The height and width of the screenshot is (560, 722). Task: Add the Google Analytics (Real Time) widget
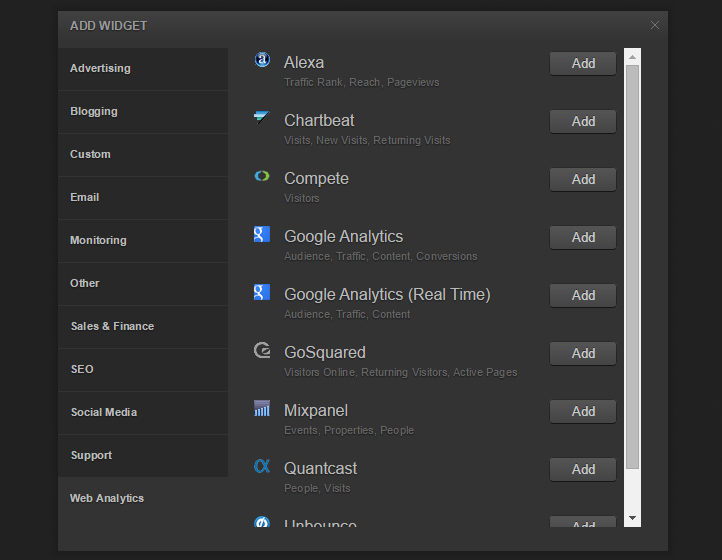tap(583, 295)
